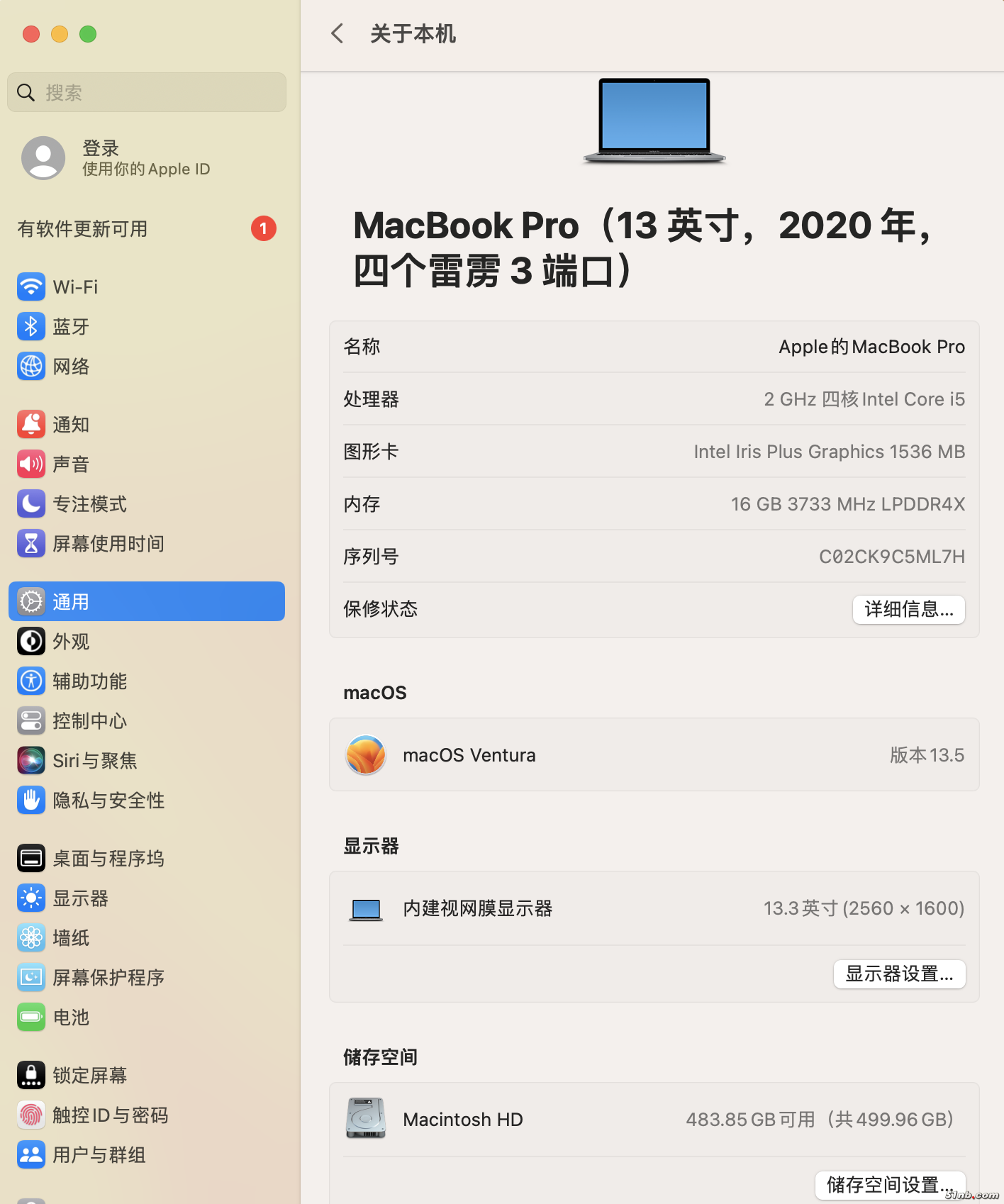
Task: Open 储存空间设置… button
Action: tap(891, 1184)
